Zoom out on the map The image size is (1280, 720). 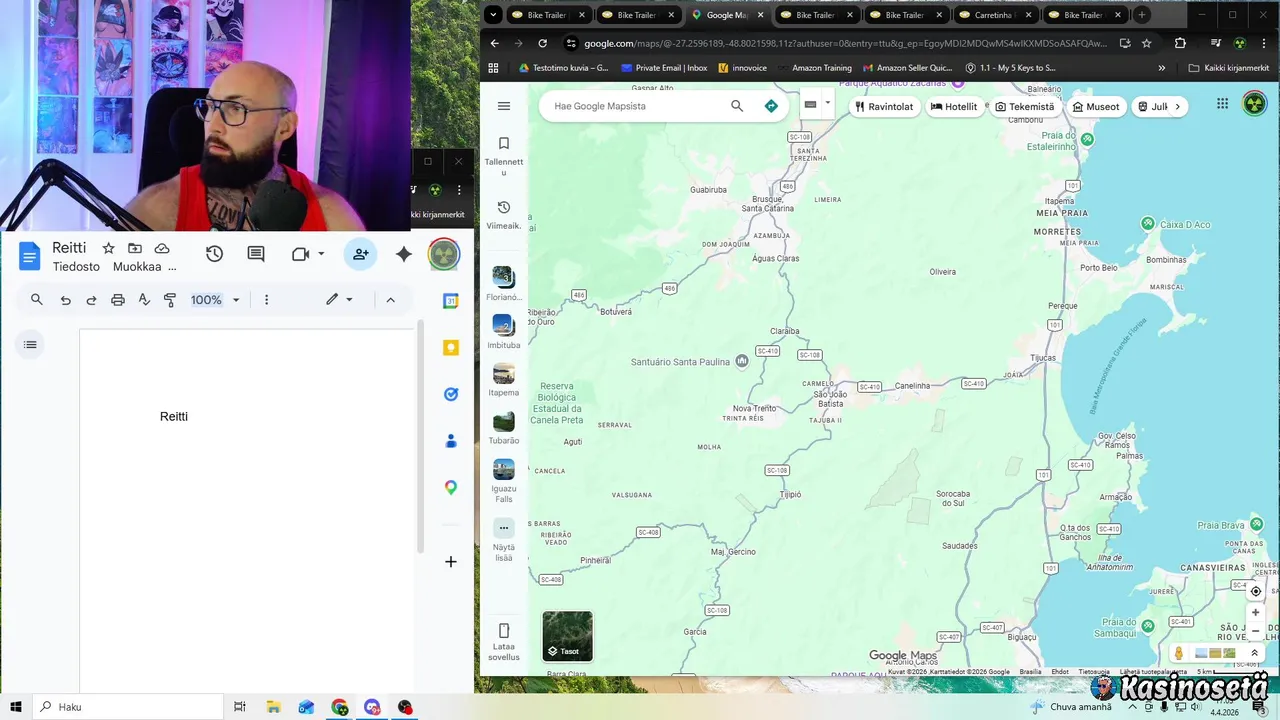[x=1256, y=631]
